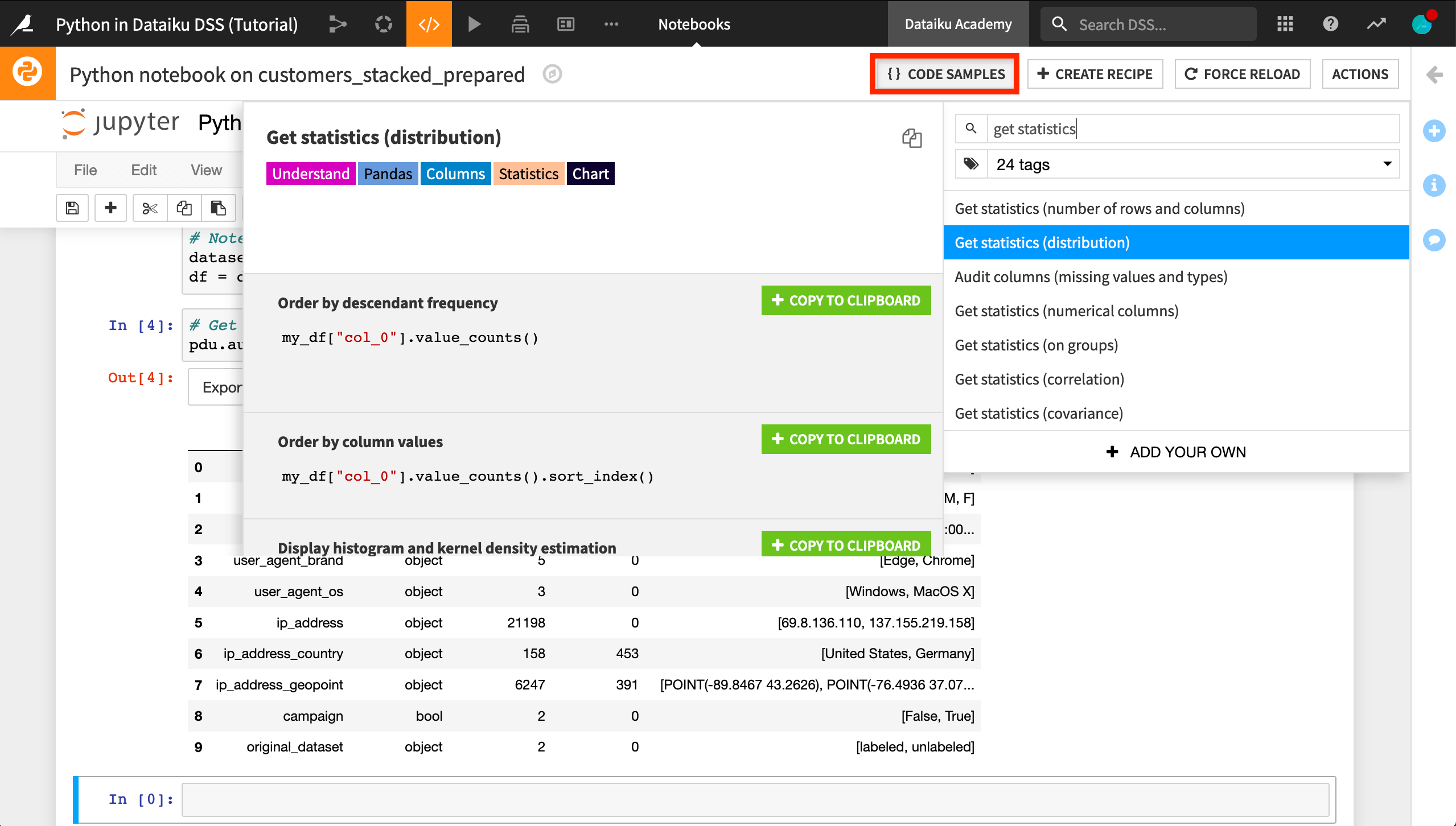Select Get statistics (covariance)
This screenshot has height=826, width=1456.
tap(1176, 413)
